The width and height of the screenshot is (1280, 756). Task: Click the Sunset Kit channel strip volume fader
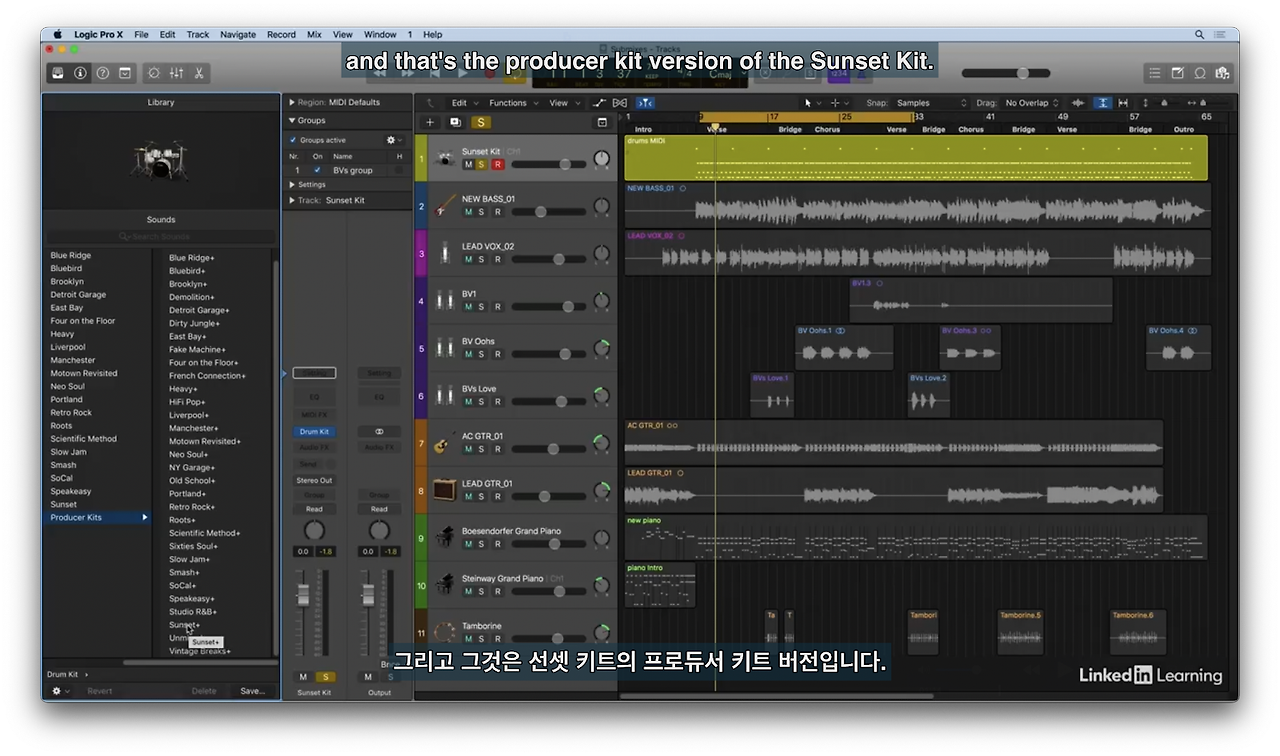click(x=303, y=595)
